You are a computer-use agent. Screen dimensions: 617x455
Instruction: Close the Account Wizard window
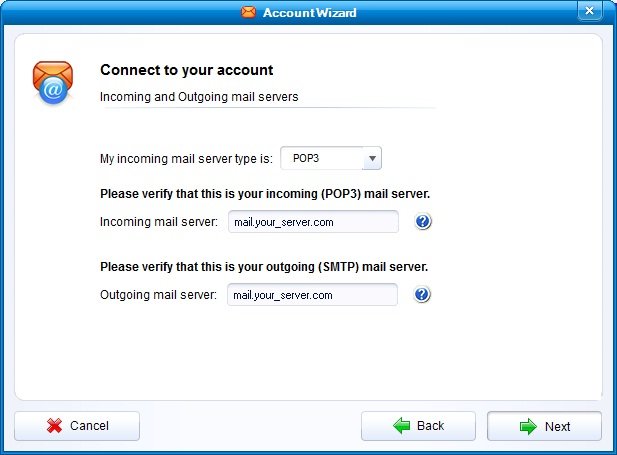coord(590,11)
